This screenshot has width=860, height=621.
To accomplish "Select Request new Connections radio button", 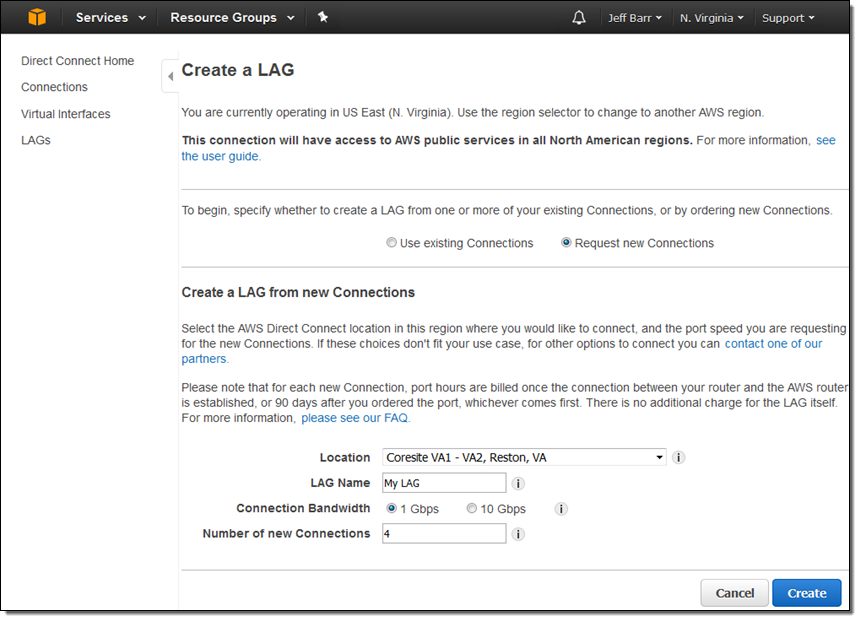I will pyautogui.click(x=566, y=243).
